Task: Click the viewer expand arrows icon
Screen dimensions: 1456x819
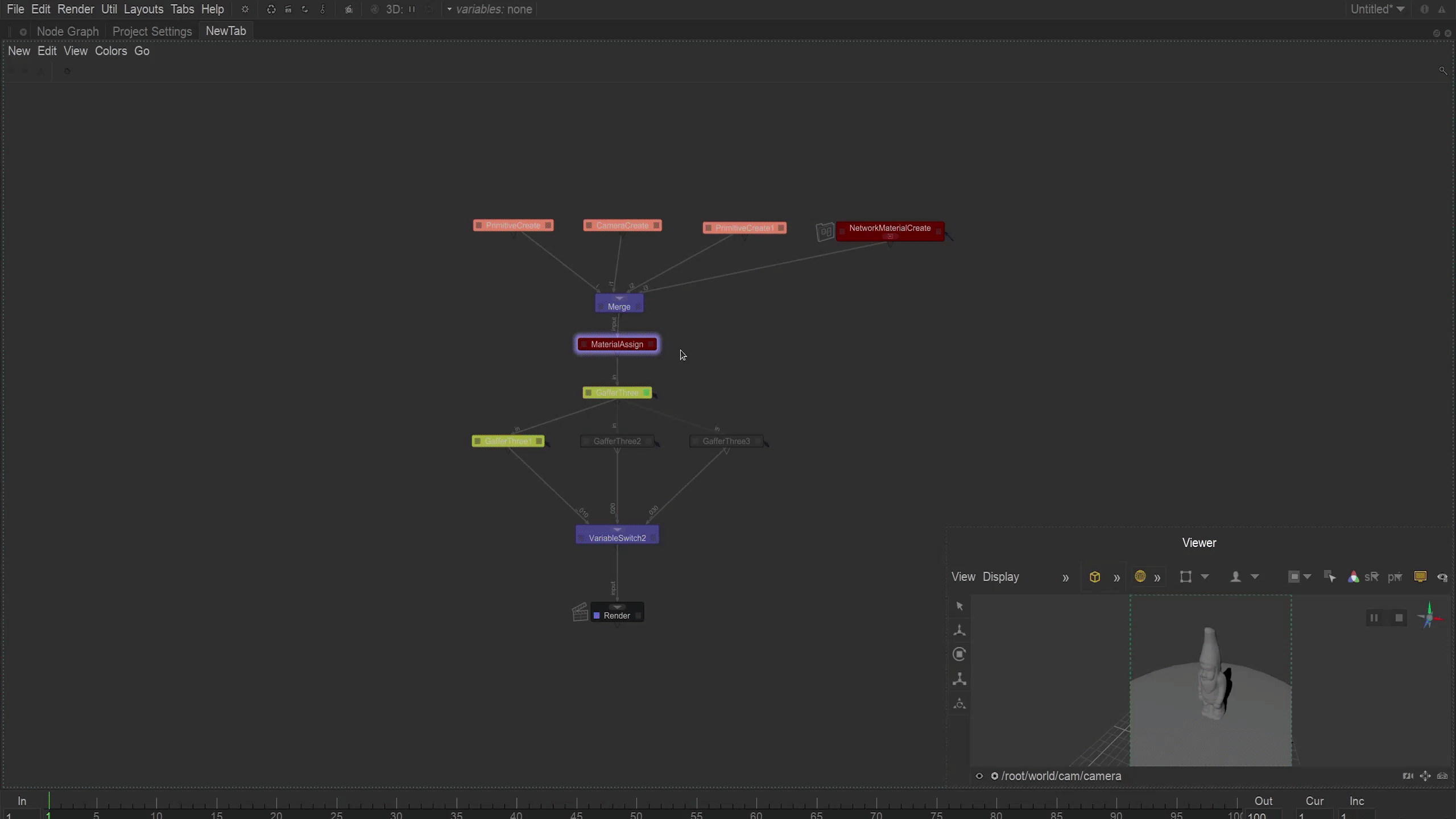Action: (x=1425, y=776)
